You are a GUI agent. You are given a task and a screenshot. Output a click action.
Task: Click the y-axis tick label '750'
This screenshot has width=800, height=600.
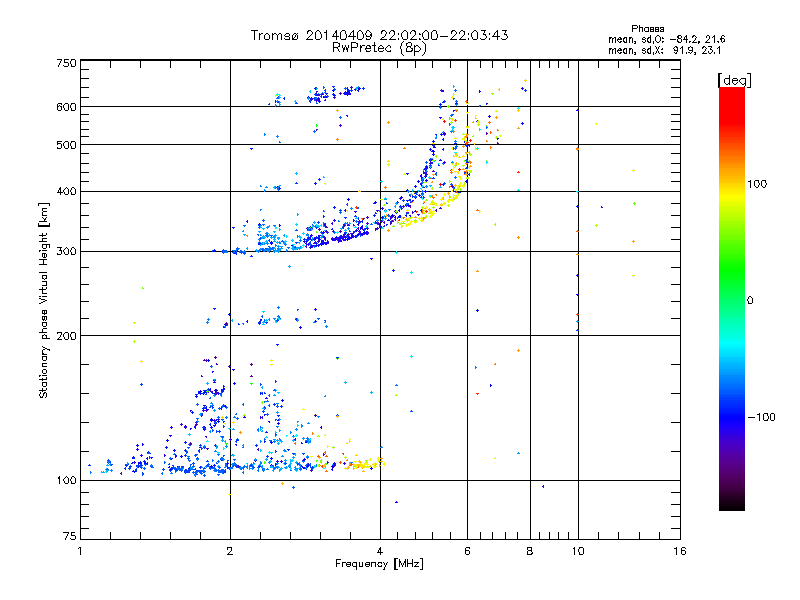click(x=66, y=63)
